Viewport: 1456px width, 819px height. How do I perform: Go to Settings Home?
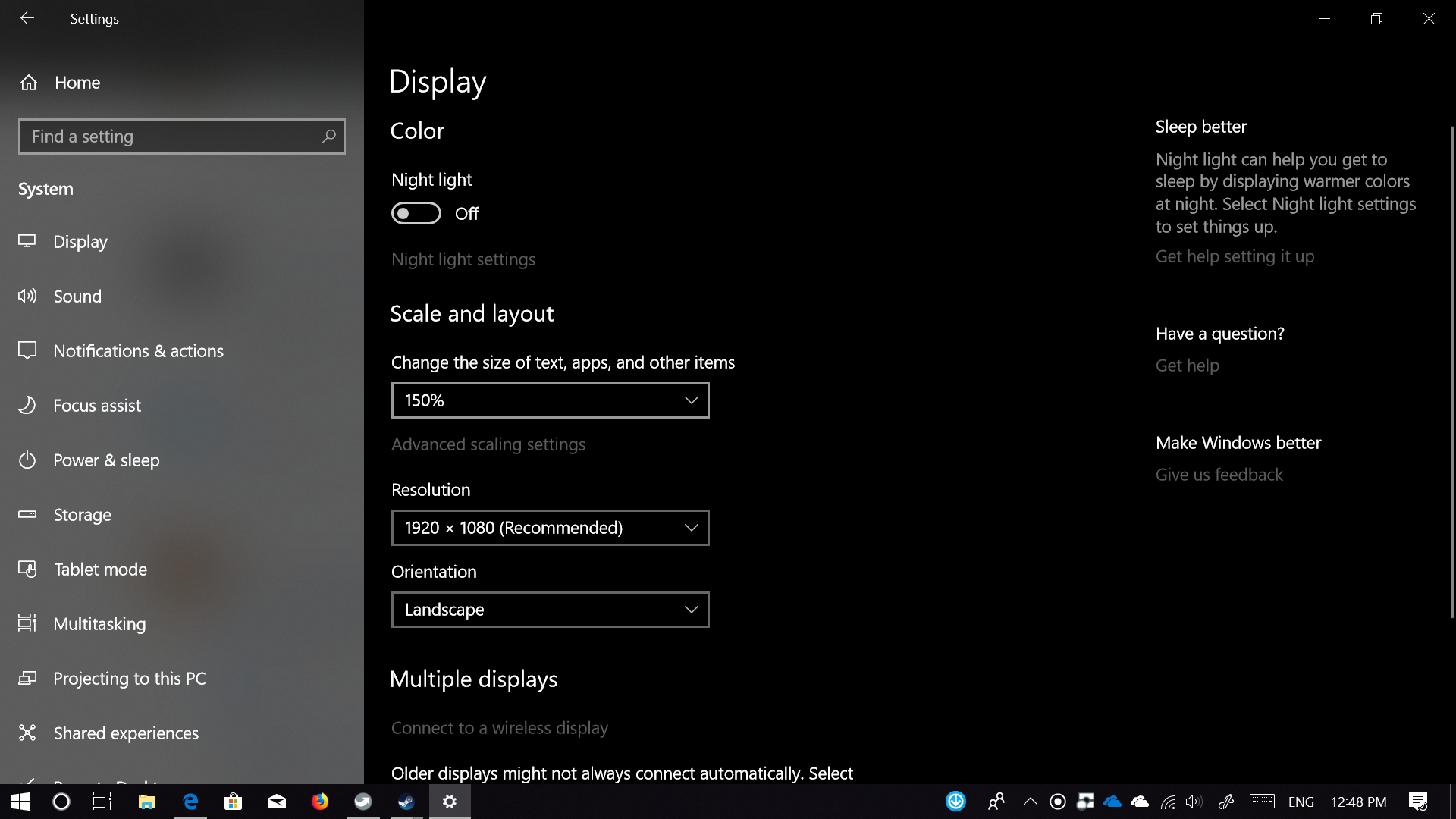click(x=77, y=83)
